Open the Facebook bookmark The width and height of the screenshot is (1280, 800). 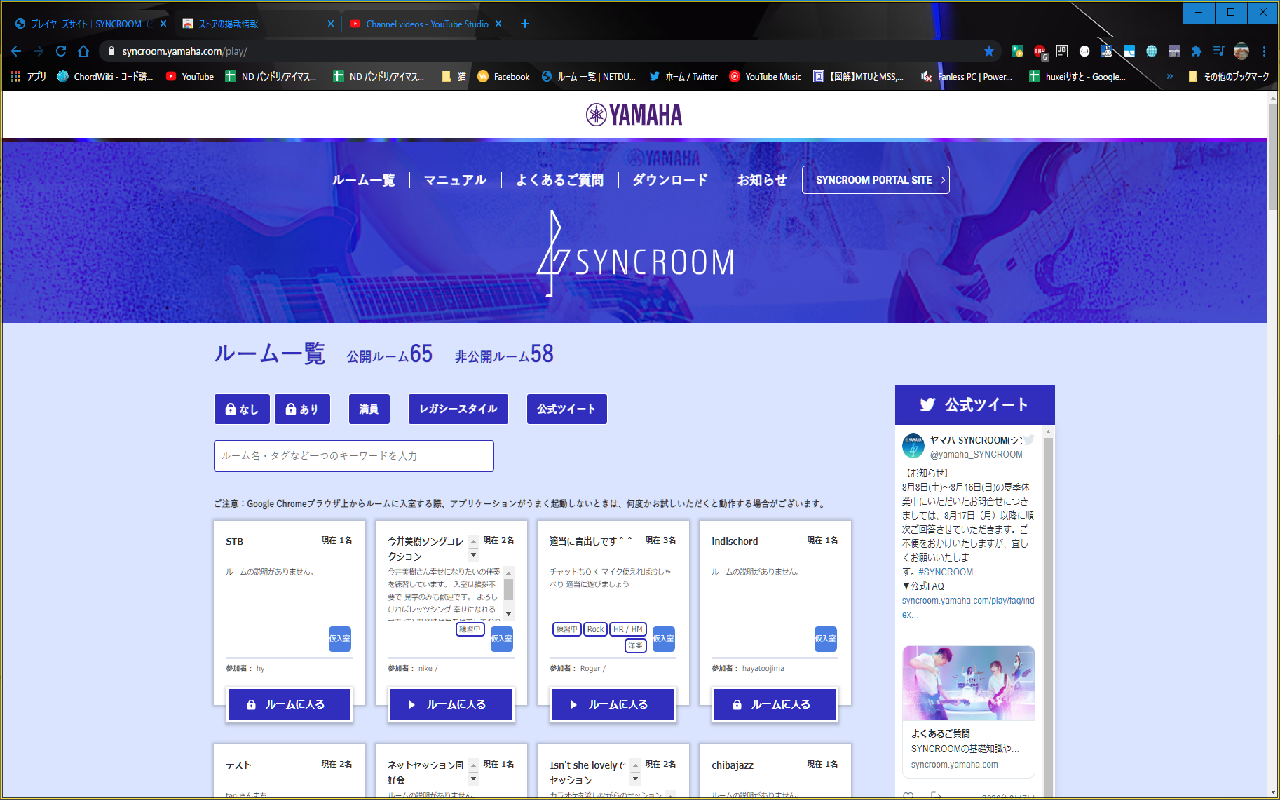pos(503,76)
